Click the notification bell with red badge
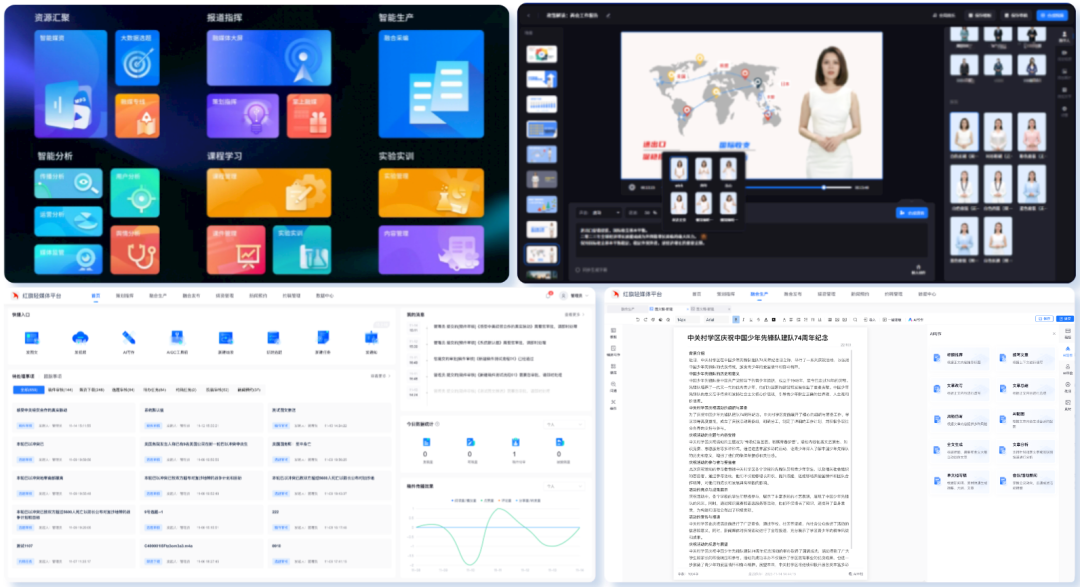Screen dimensions: 1080x587 click(x=549, y=296)
